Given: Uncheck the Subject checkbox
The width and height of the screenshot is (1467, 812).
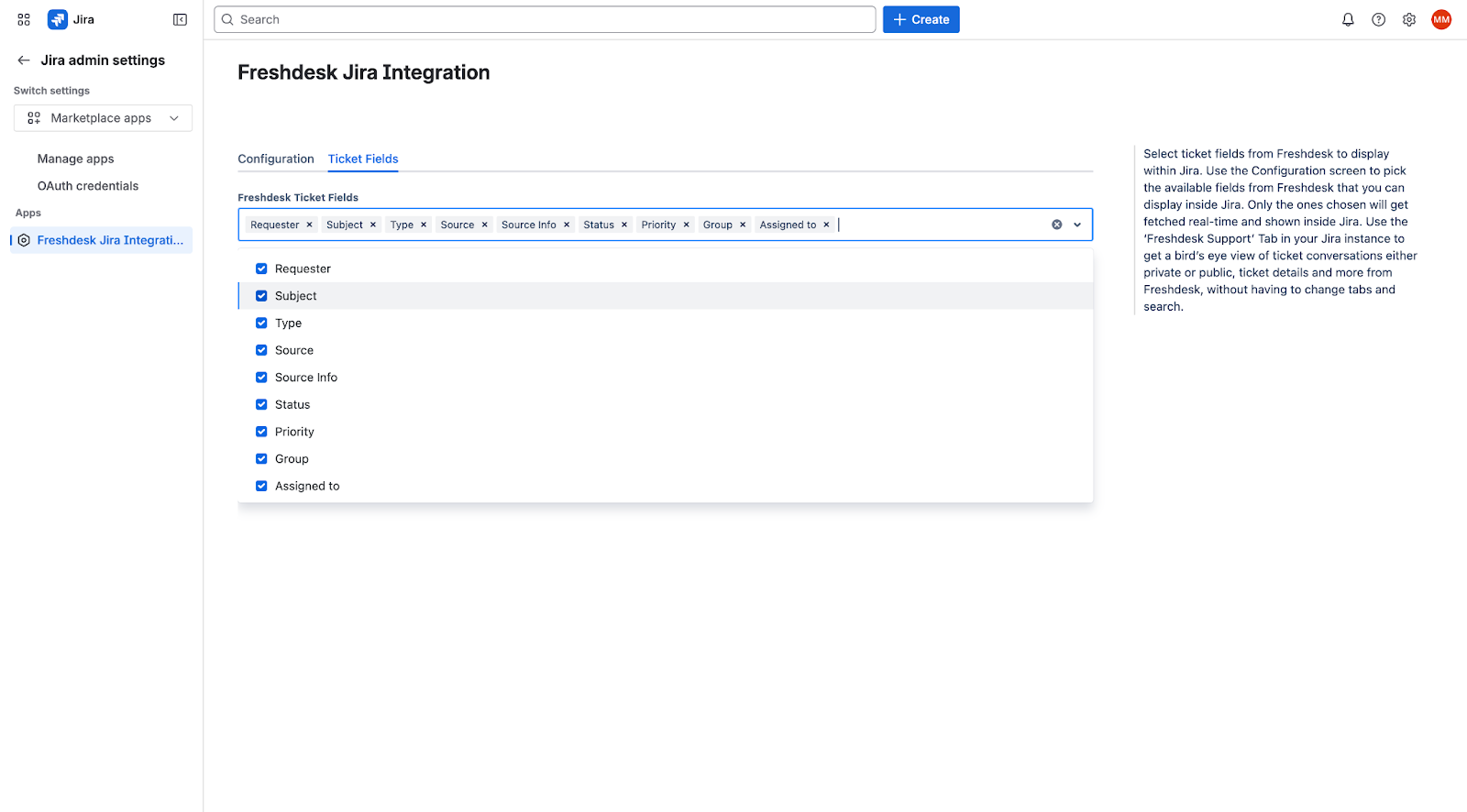Looking at the screenshot, I should click(x=261, y=296).
